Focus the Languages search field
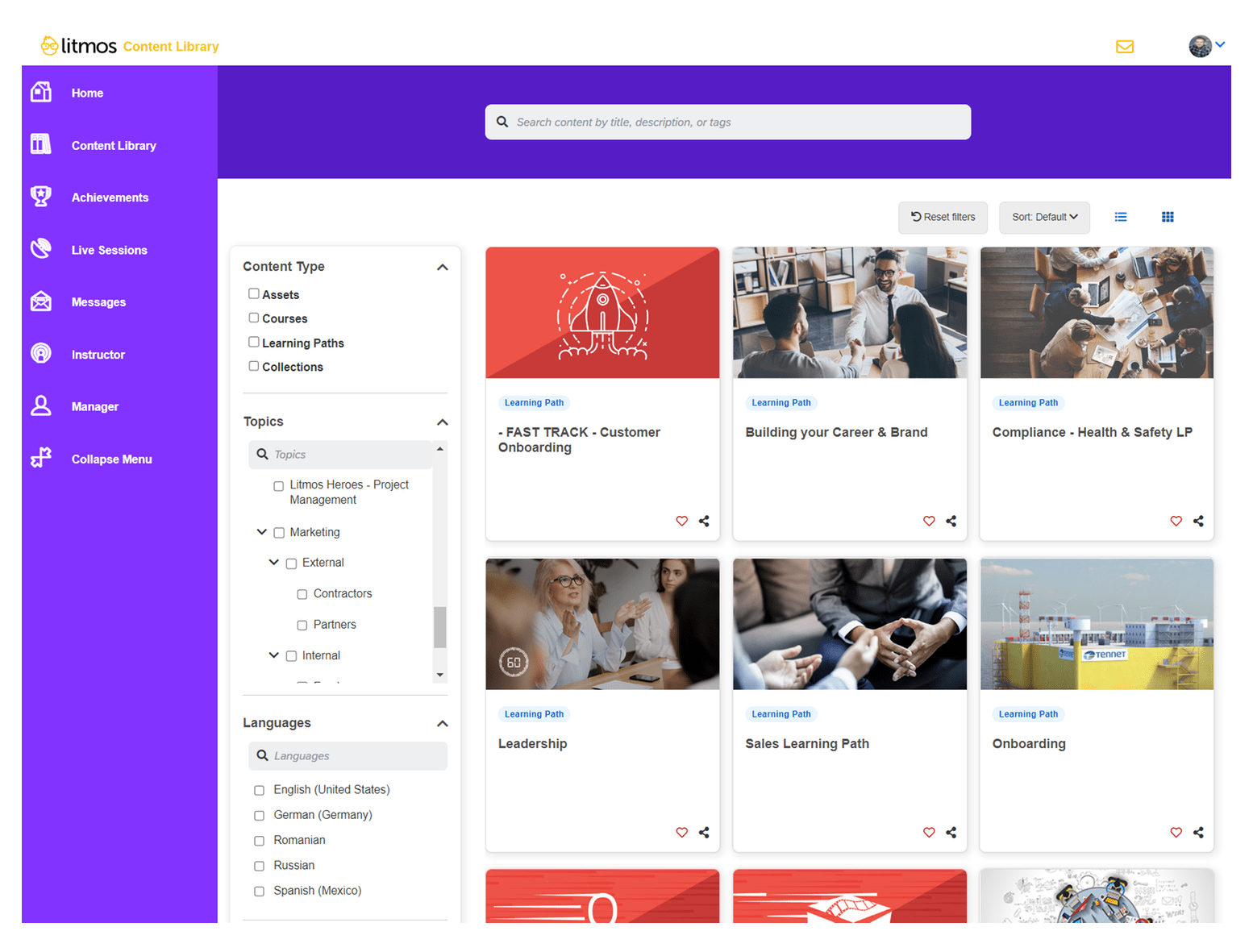 pyautogui.click(x=348, y=756)
